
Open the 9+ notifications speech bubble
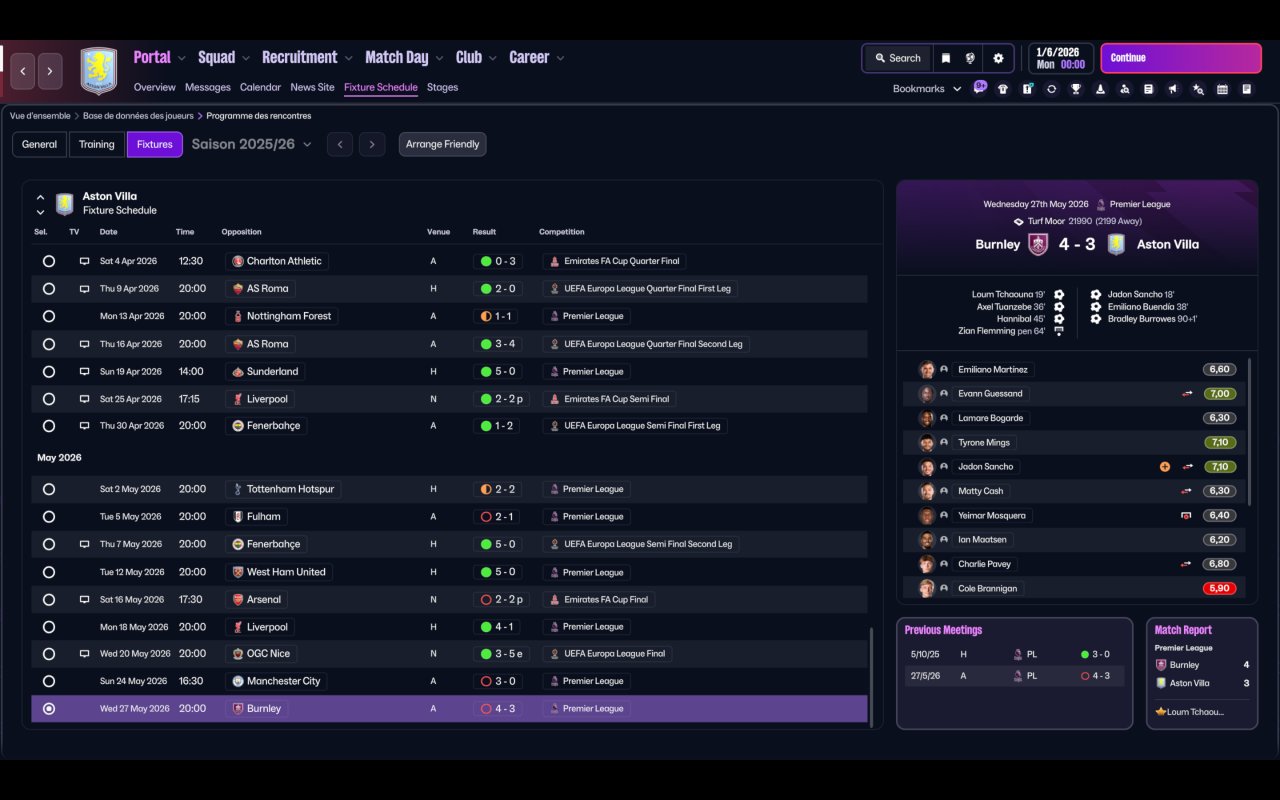[980, 87]
